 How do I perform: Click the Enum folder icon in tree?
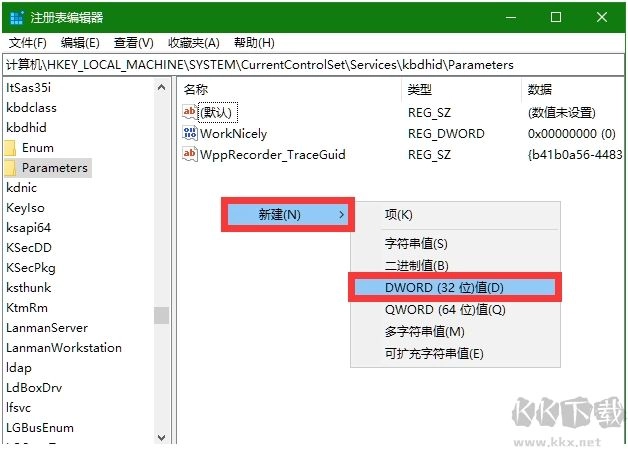[11, 148]
